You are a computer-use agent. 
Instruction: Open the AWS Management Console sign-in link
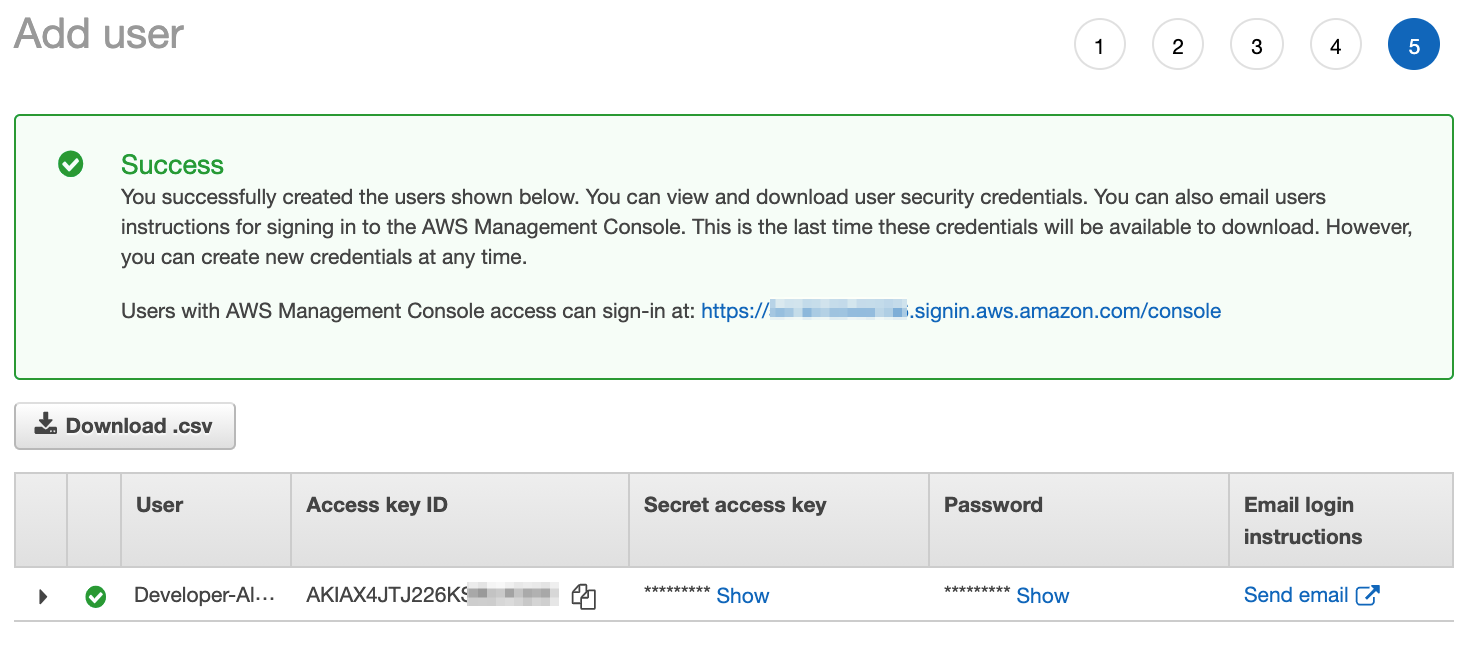960,310
